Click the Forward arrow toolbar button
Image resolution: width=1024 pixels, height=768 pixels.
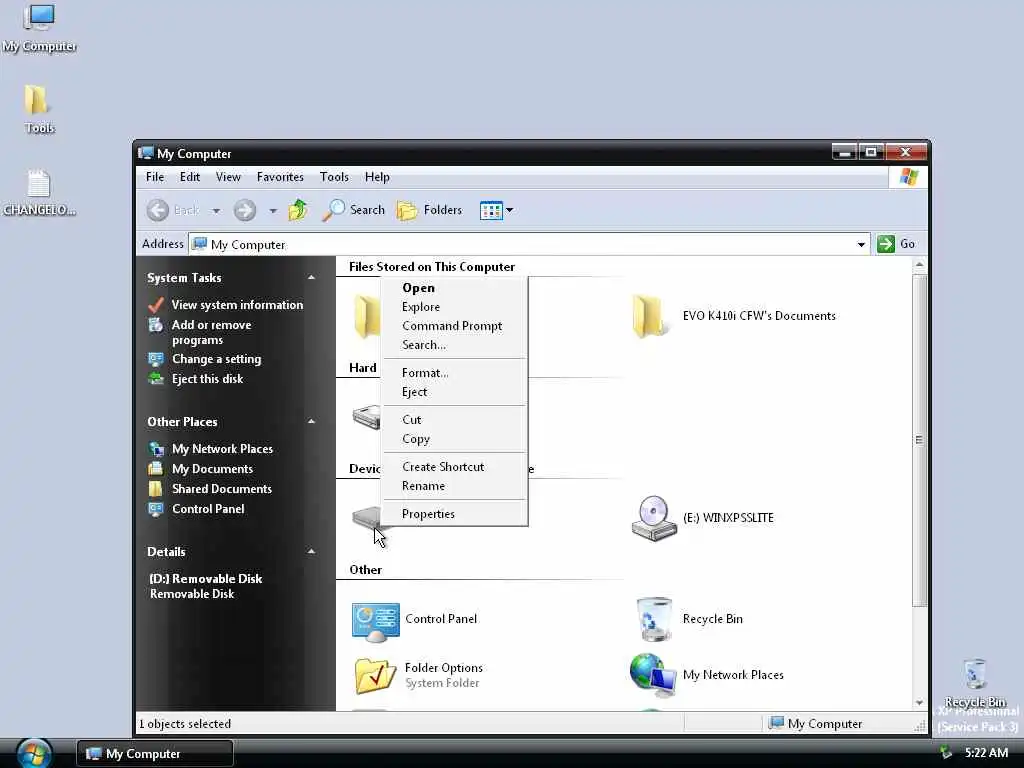[245, 210]
